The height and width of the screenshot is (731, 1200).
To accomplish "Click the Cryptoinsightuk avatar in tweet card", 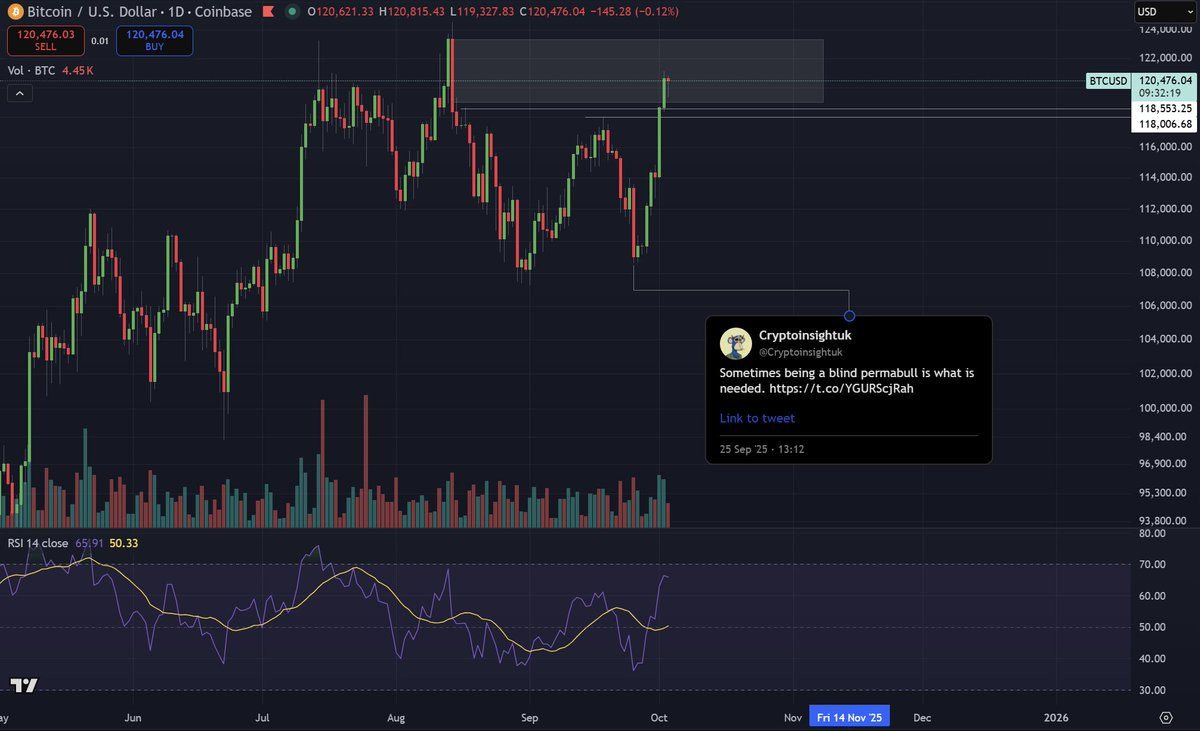I will point(736,343).
